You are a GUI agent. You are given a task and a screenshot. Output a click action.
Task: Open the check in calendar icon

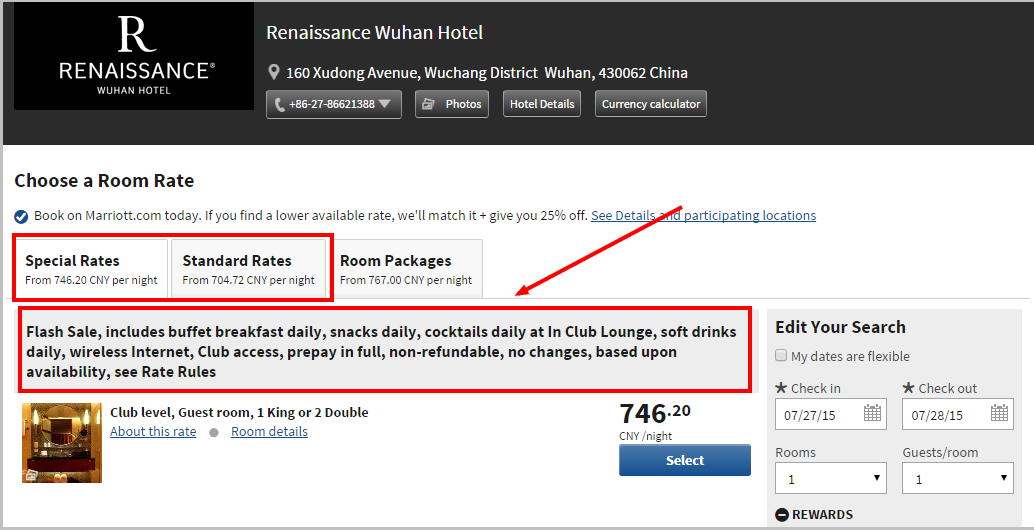tap(872, 414)
